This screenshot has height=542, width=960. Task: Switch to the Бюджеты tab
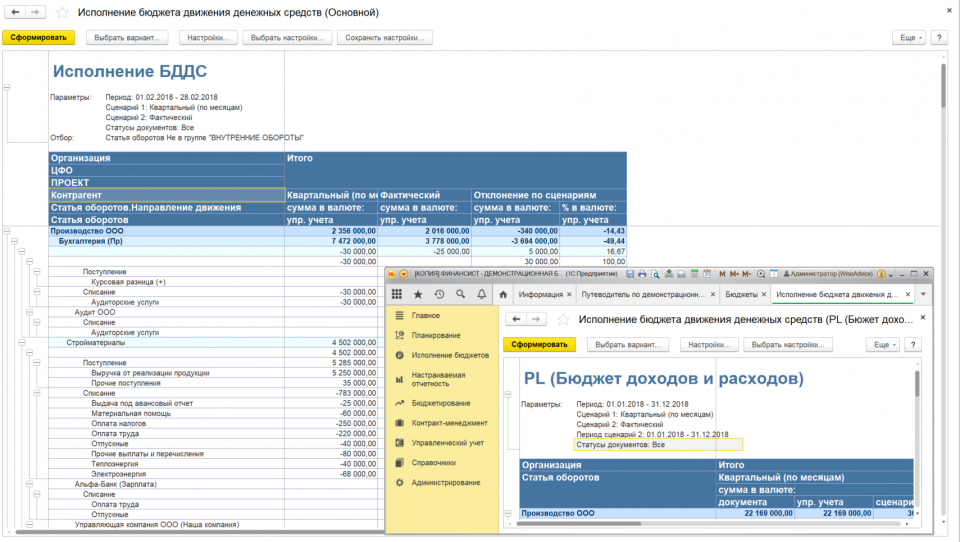tap(741, 294)
